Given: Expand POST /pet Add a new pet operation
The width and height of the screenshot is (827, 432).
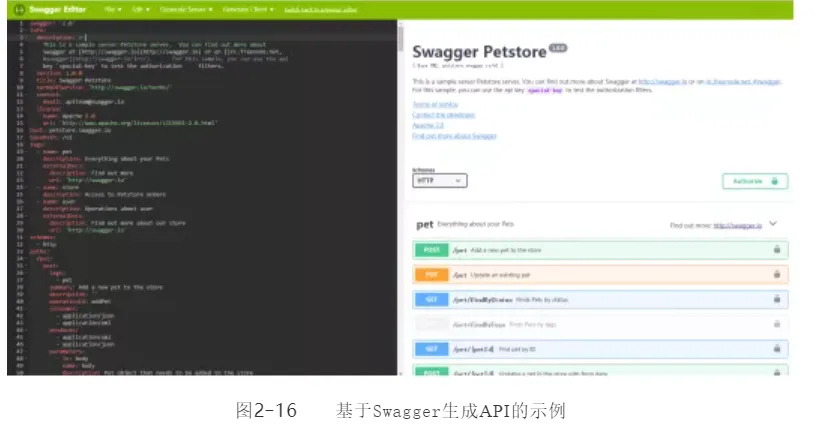Looking at the screenshot, I should click(600, 250).
